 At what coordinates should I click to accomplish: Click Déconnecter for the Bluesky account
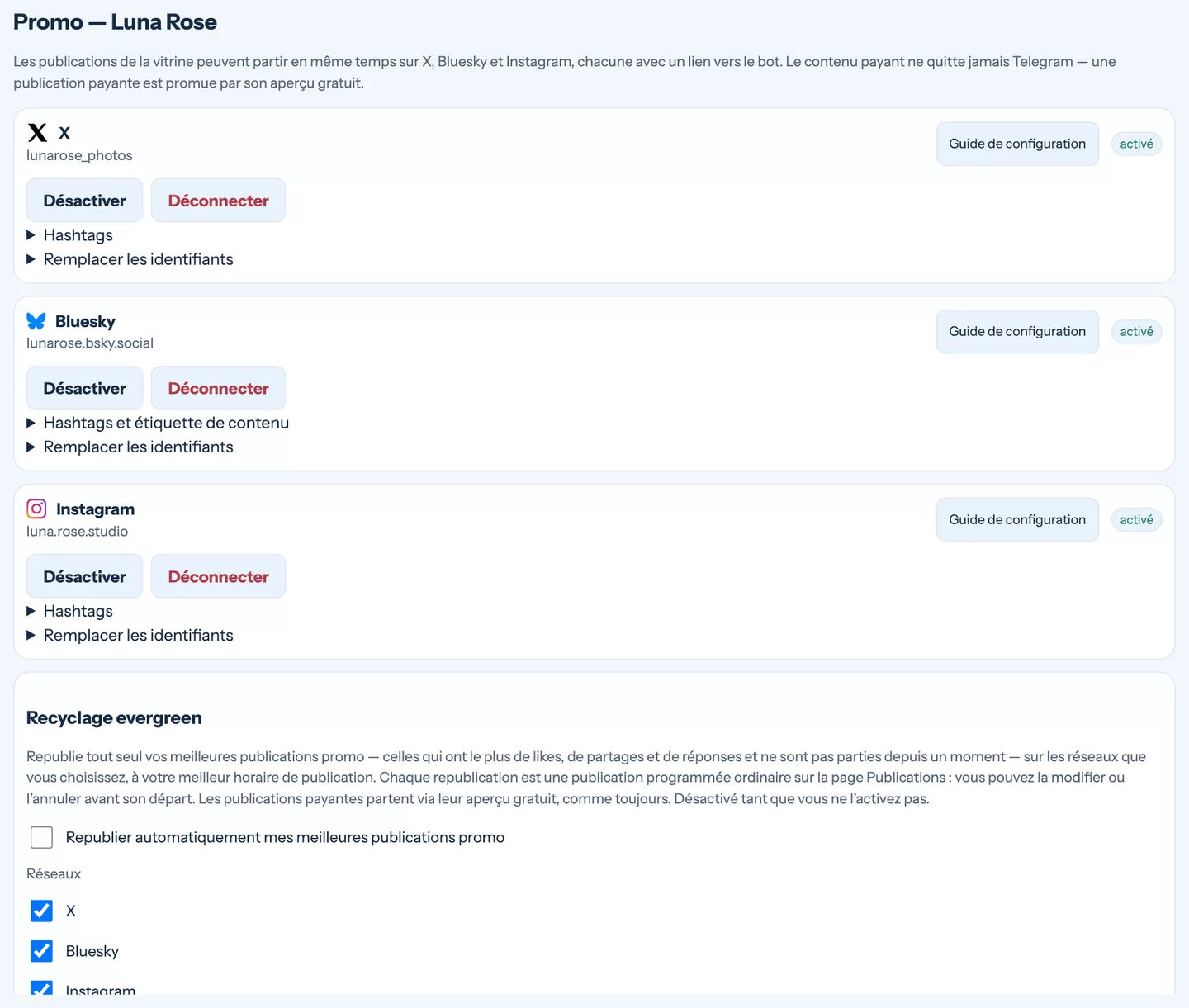[219, 388]
